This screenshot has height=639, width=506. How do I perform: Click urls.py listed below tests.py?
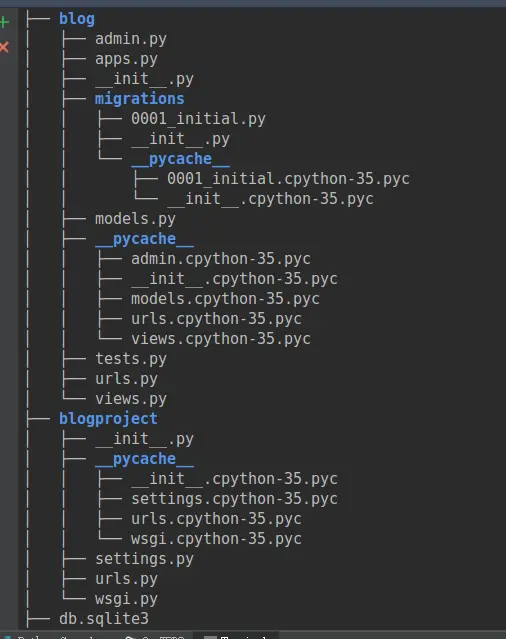coord(126,379)
